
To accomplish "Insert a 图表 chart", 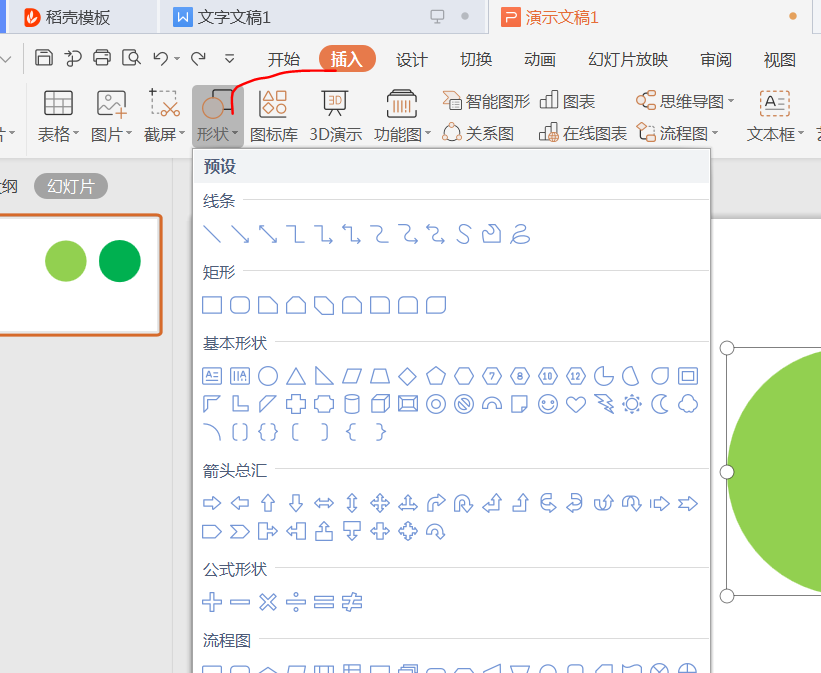I will coord(567,101).
